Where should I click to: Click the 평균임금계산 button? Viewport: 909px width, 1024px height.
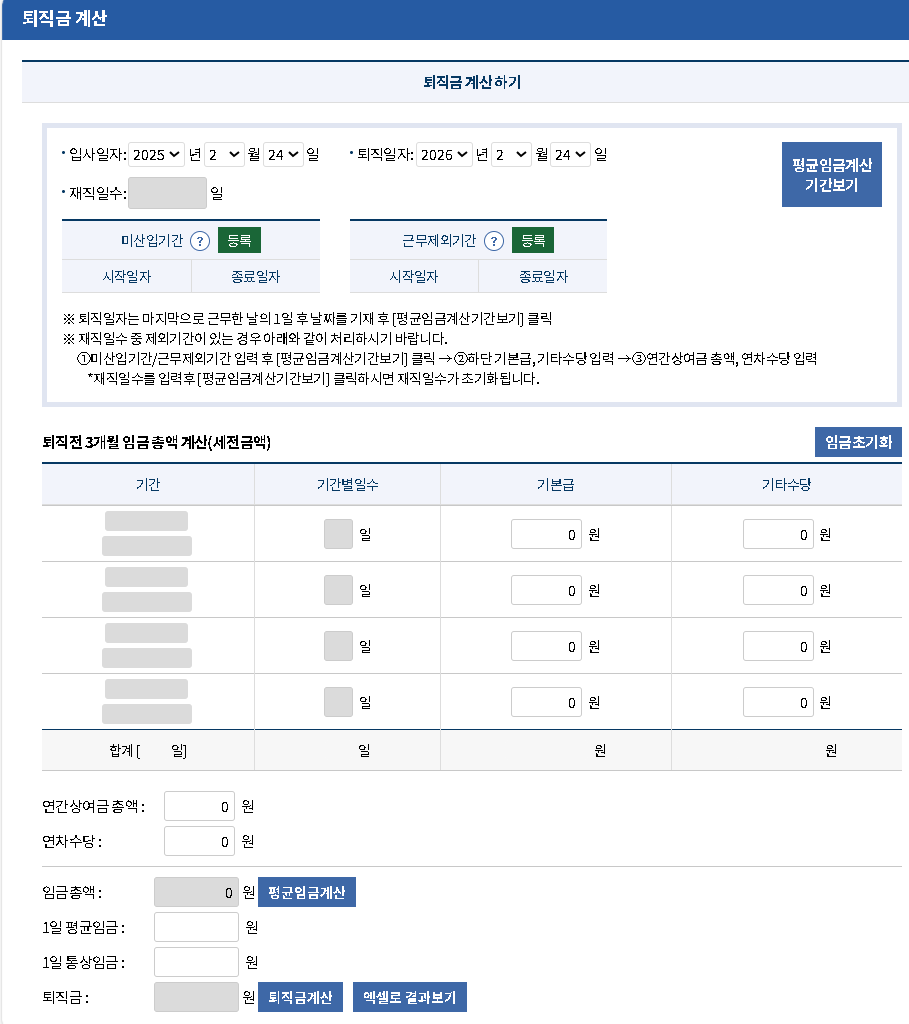pos(306,892)
